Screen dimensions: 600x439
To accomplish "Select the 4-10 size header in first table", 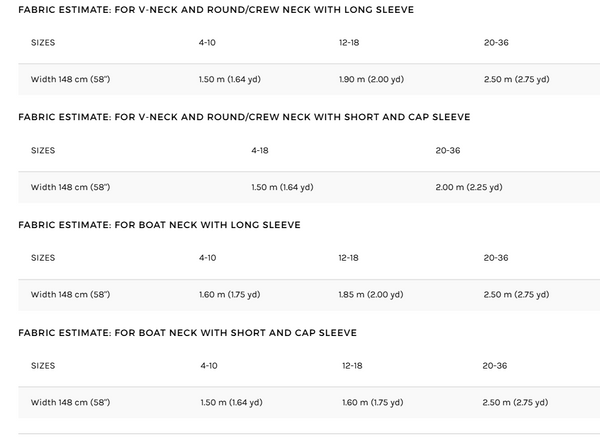I will (207, 42).
